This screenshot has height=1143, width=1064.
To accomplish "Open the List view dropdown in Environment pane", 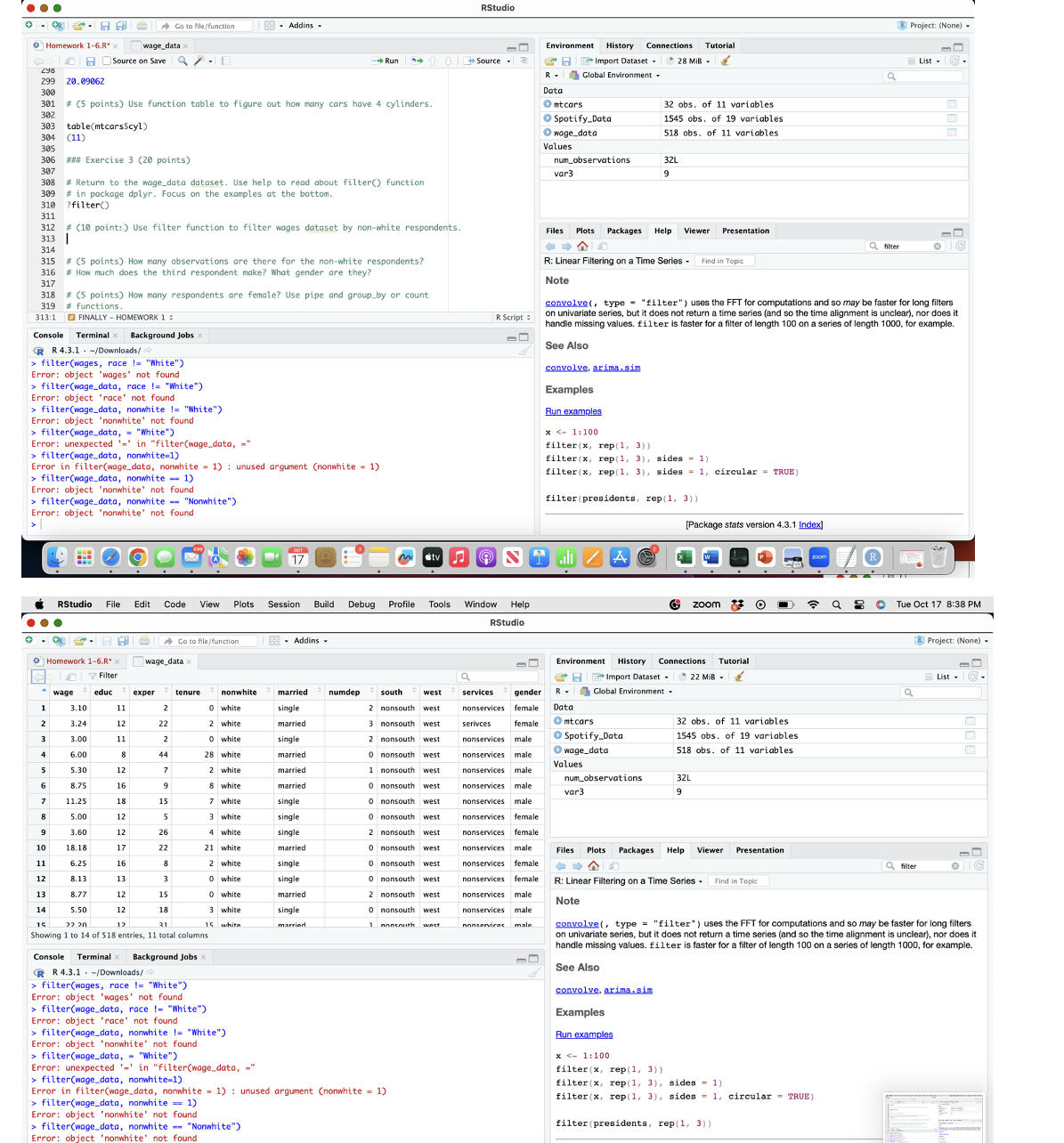I will point(927,61).
